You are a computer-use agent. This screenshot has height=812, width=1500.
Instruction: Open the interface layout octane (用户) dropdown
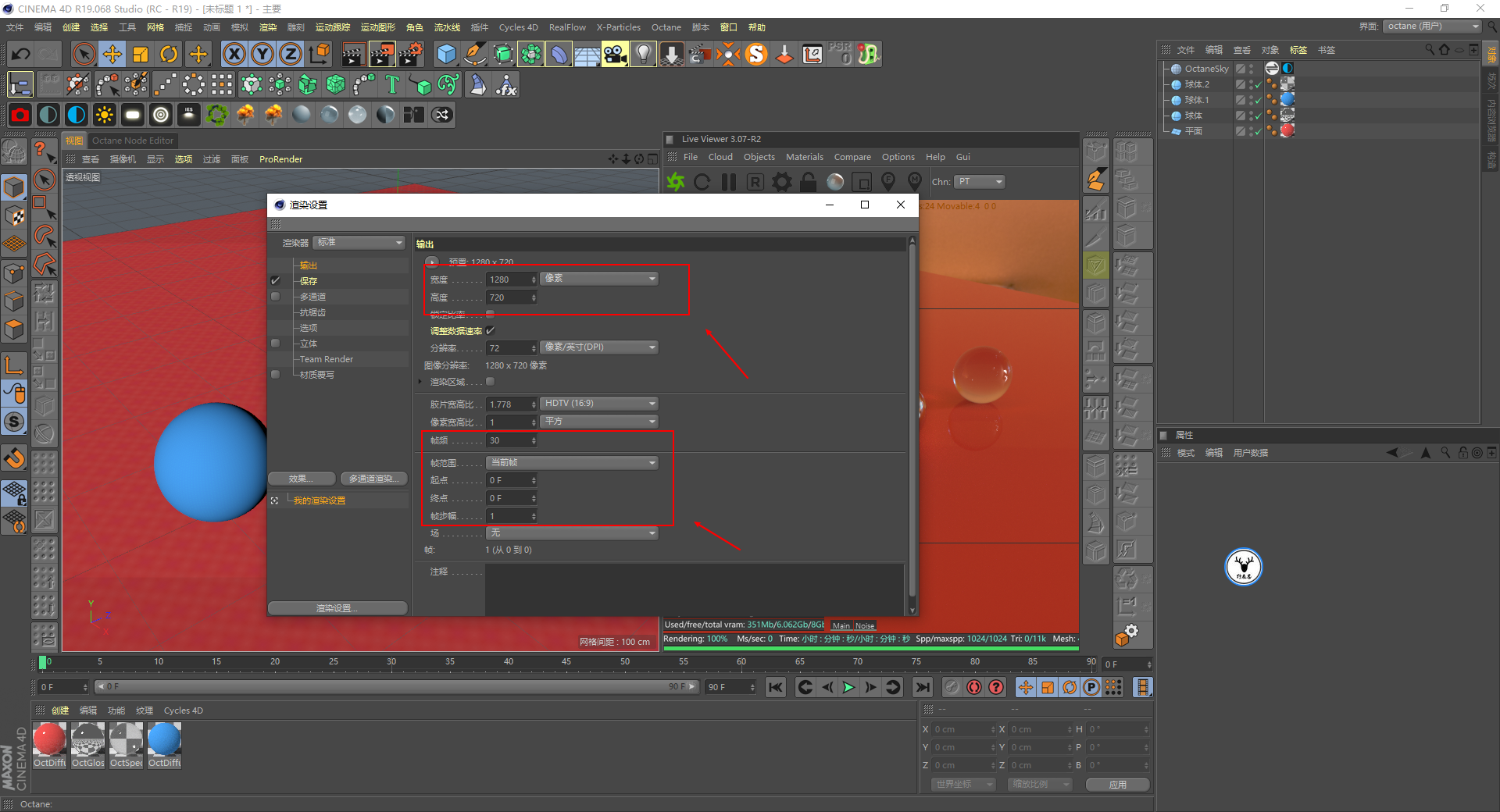pos(1433,27)
